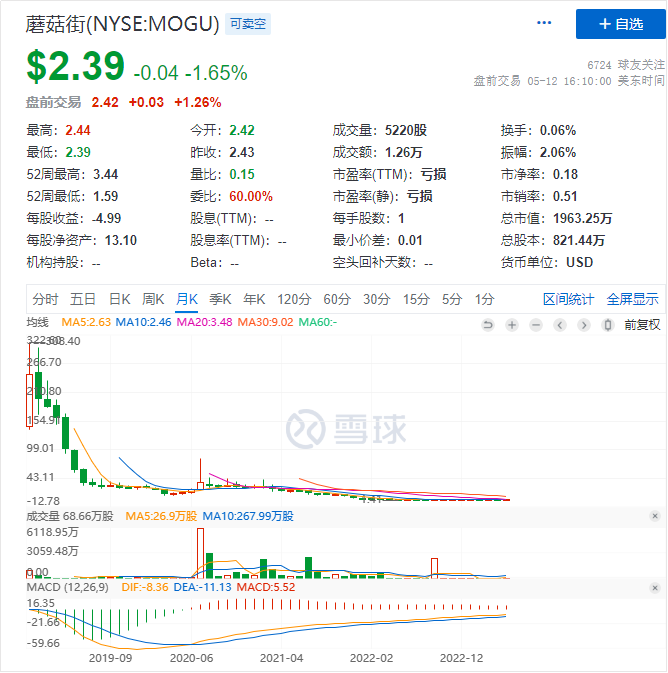The image size is (668, 673).
Task: Click the volume MA5:26.9万股 label
Action: coord(161,516)
